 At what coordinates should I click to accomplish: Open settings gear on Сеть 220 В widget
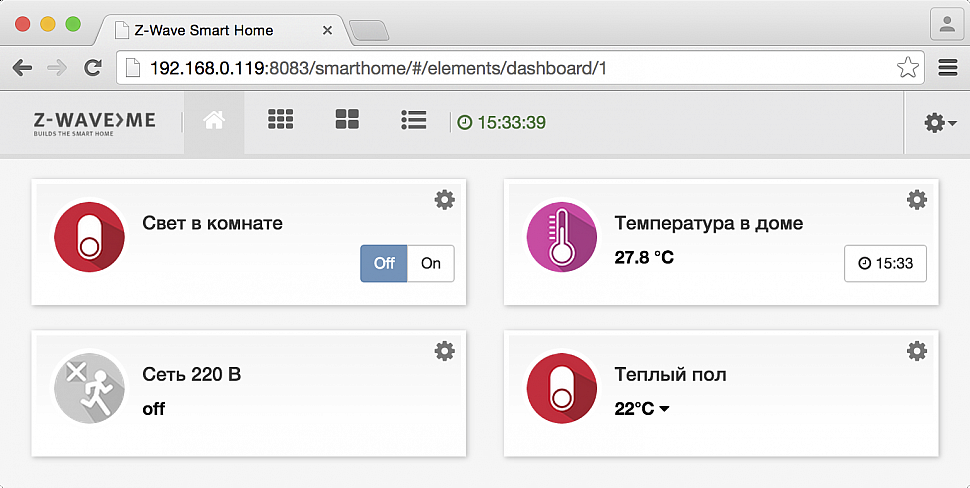click(444, 351)
